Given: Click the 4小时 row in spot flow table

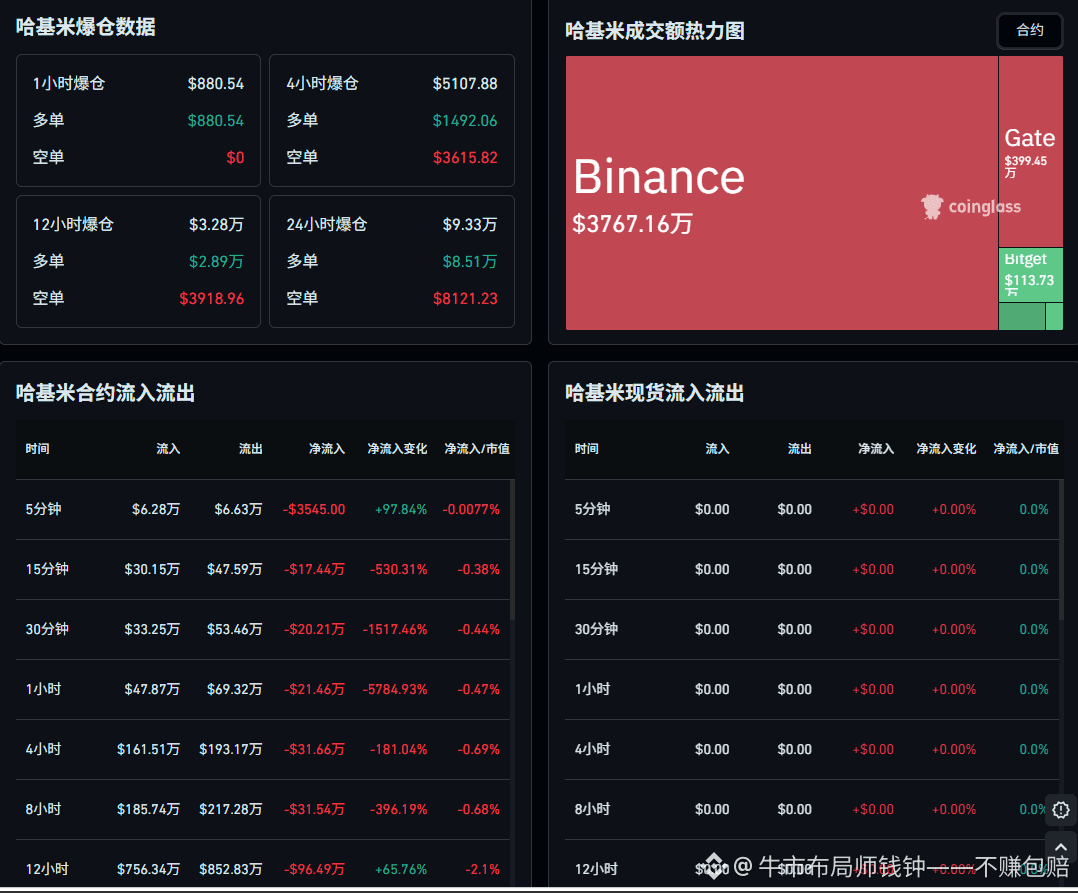Looking at the screenshot, I should 812,749.
